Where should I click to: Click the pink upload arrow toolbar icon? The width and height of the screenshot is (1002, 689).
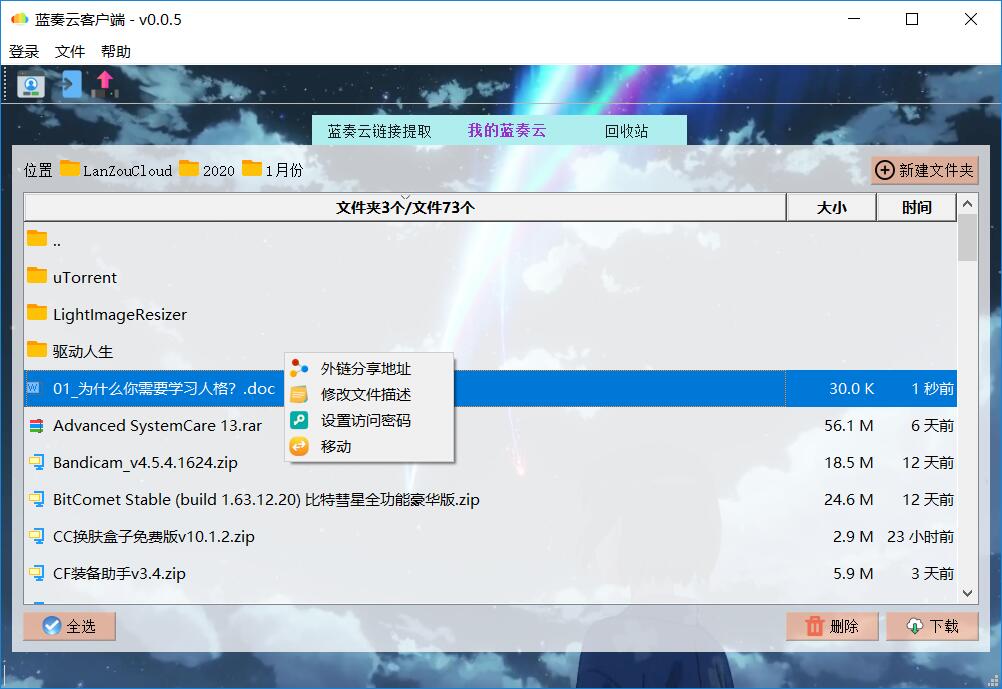pos(104,84)
